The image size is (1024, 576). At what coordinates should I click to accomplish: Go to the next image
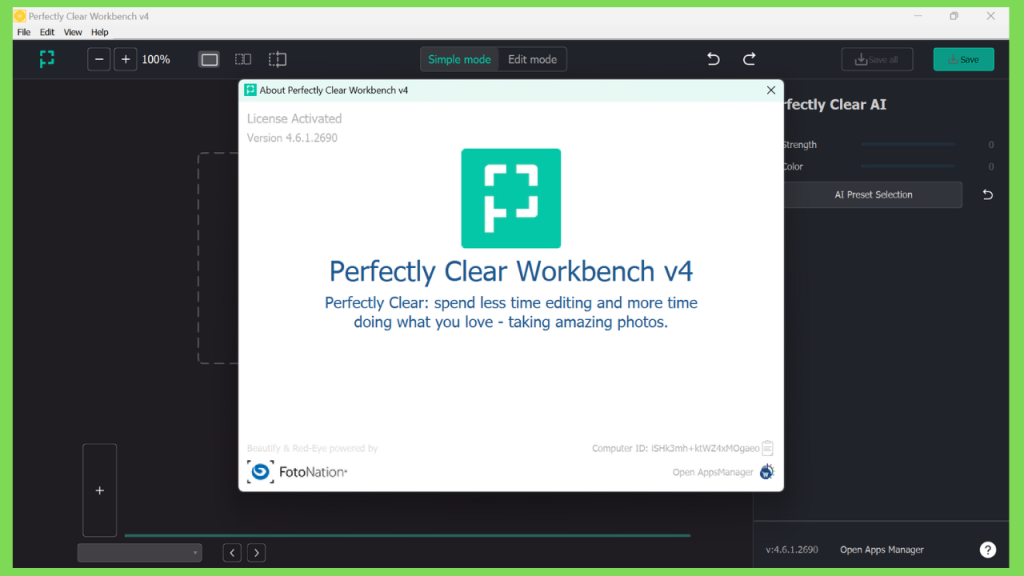[257, 553]
